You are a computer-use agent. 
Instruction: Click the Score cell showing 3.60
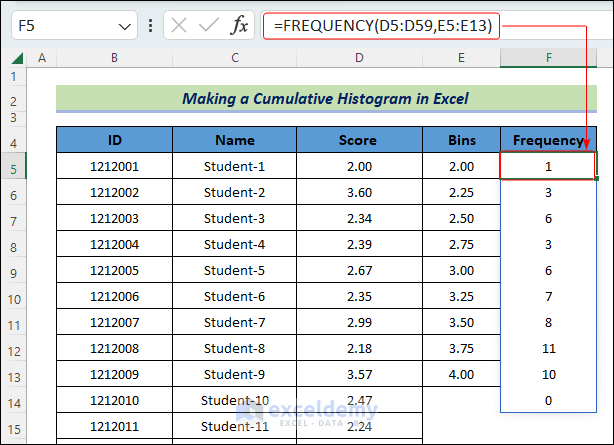pyautogui.click(x=358, y=193)
